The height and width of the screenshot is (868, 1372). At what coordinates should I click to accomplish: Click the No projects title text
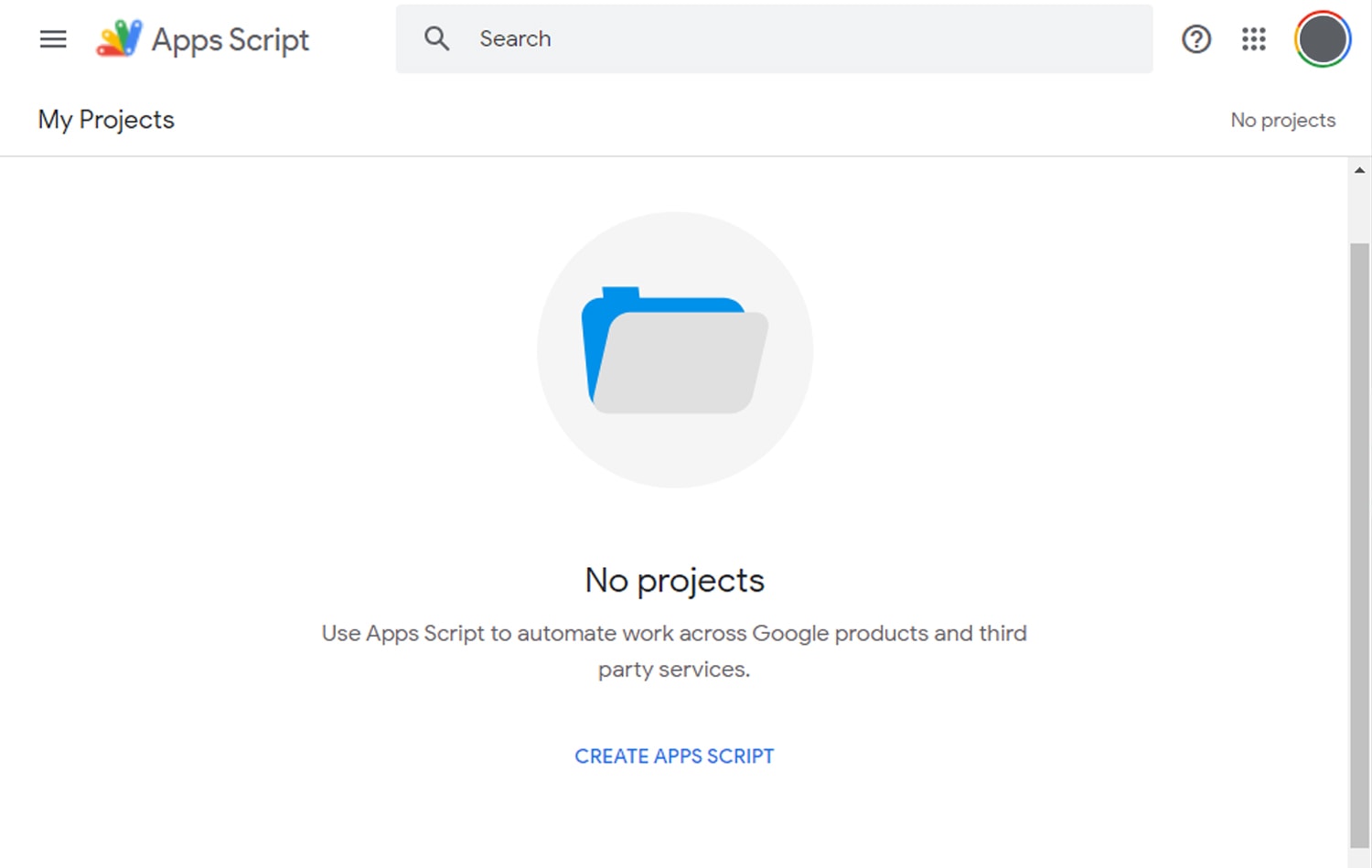point(674,579)
